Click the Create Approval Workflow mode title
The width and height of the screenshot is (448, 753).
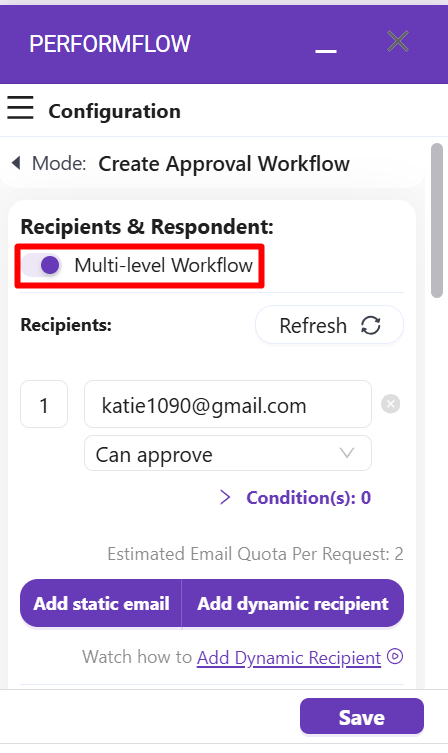(224, 164)
